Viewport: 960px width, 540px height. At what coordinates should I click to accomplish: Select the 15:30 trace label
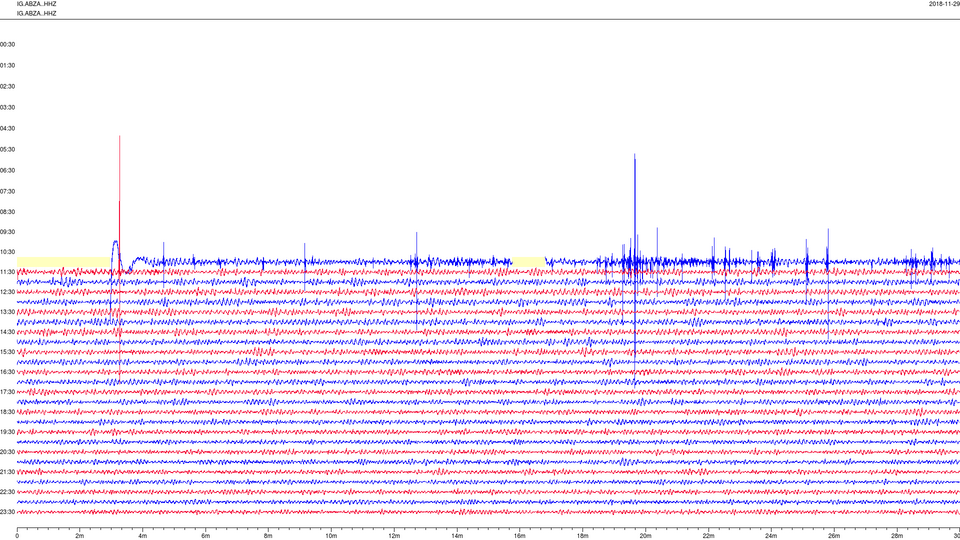coord(7,352)
